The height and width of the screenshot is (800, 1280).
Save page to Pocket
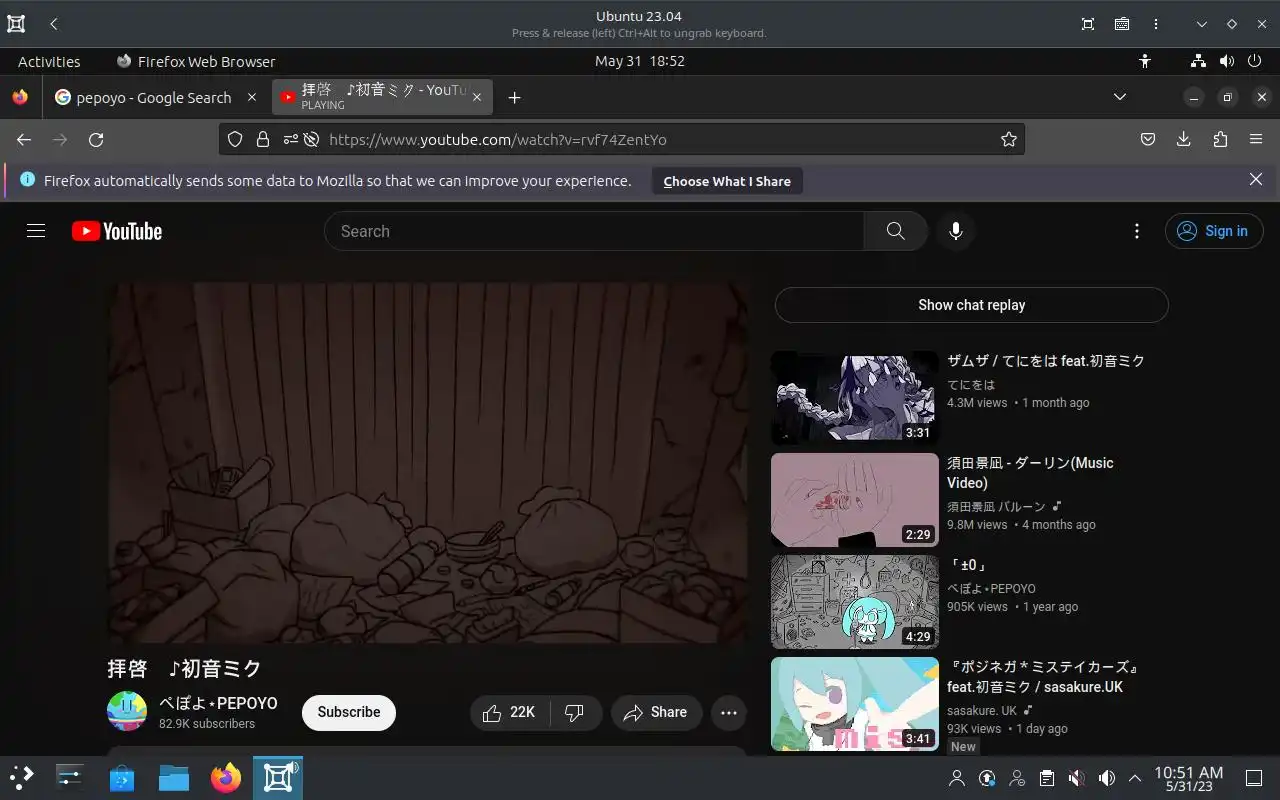(x=1148, y=139)
